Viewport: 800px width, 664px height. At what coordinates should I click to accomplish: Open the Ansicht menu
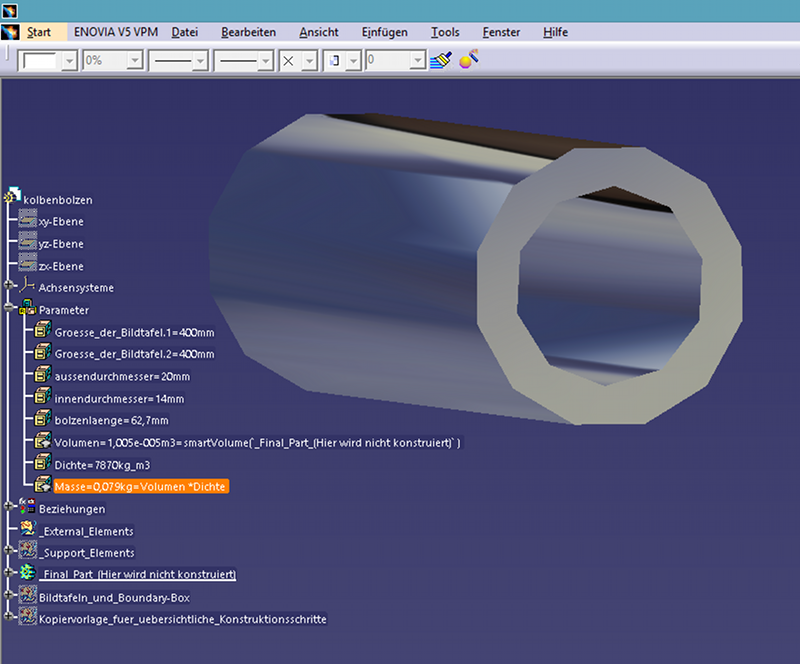click(318, 32)
